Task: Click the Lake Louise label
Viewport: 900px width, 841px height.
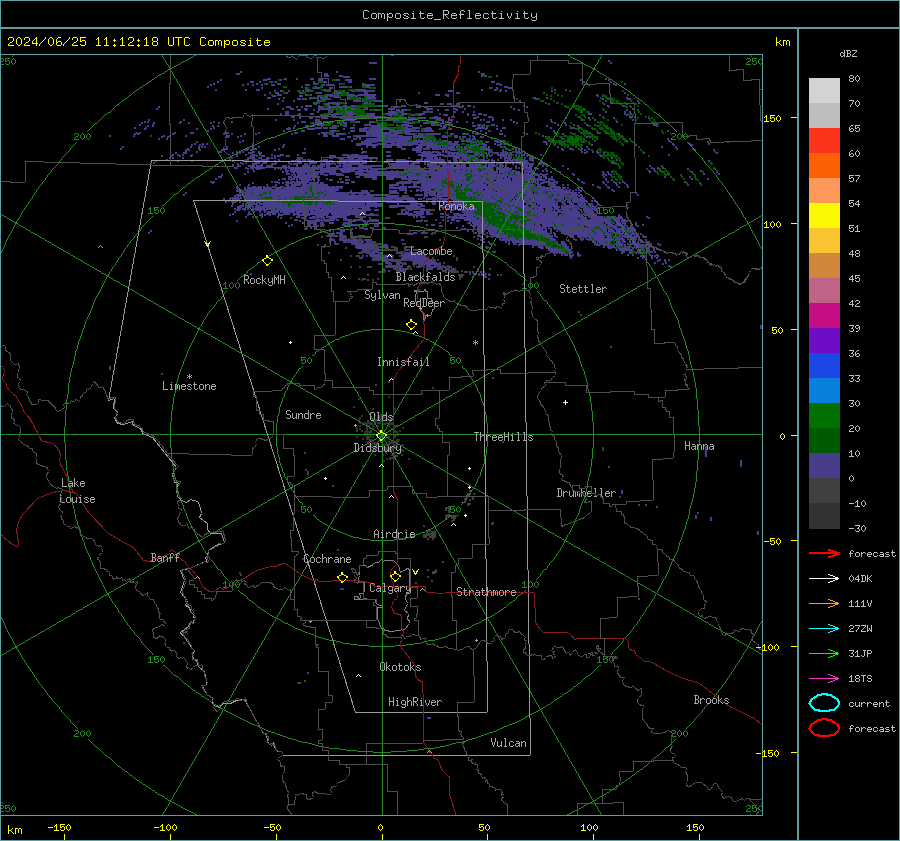Action: tap(77, 491)
